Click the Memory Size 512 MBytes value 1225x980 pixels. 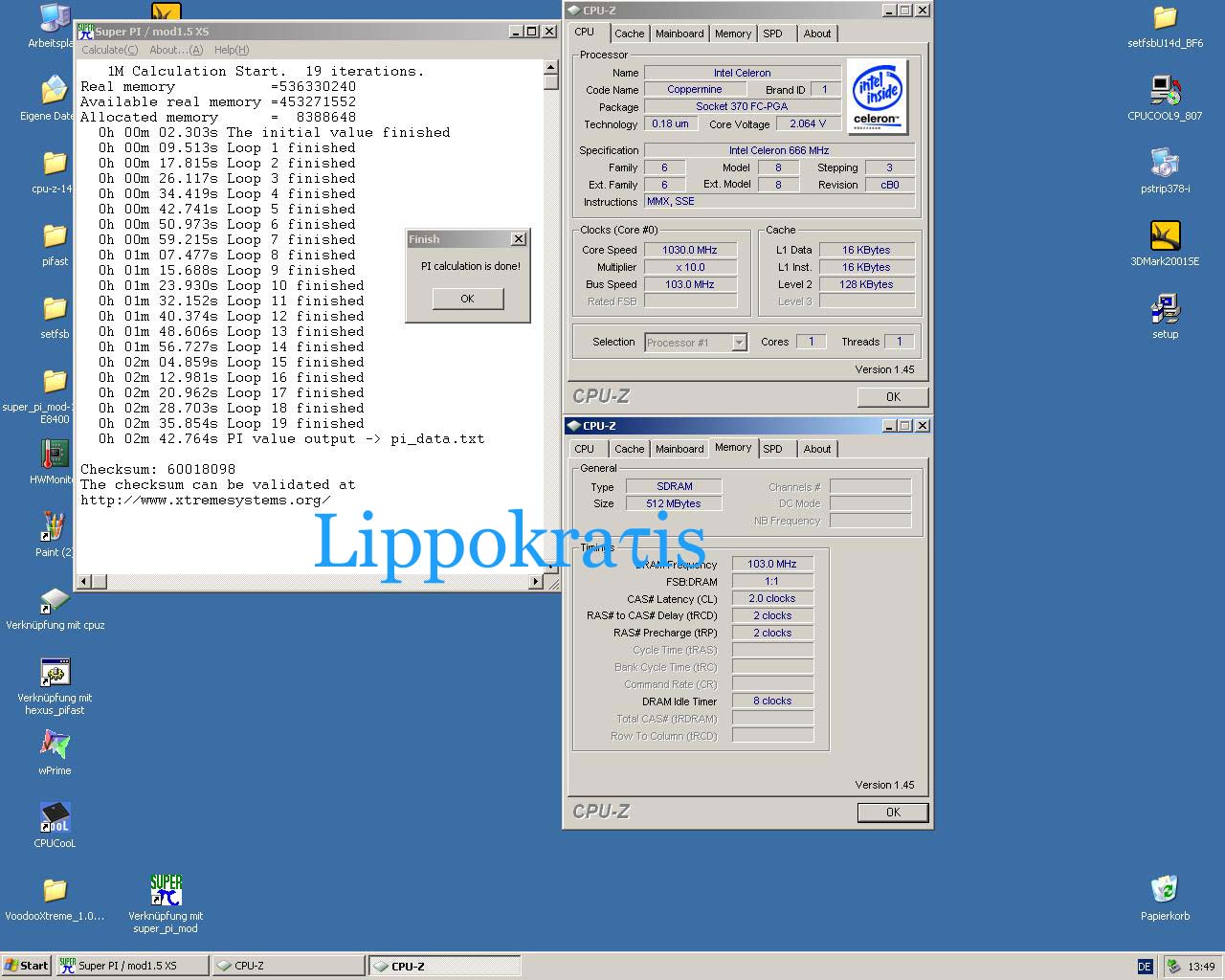tap(674, 503)
